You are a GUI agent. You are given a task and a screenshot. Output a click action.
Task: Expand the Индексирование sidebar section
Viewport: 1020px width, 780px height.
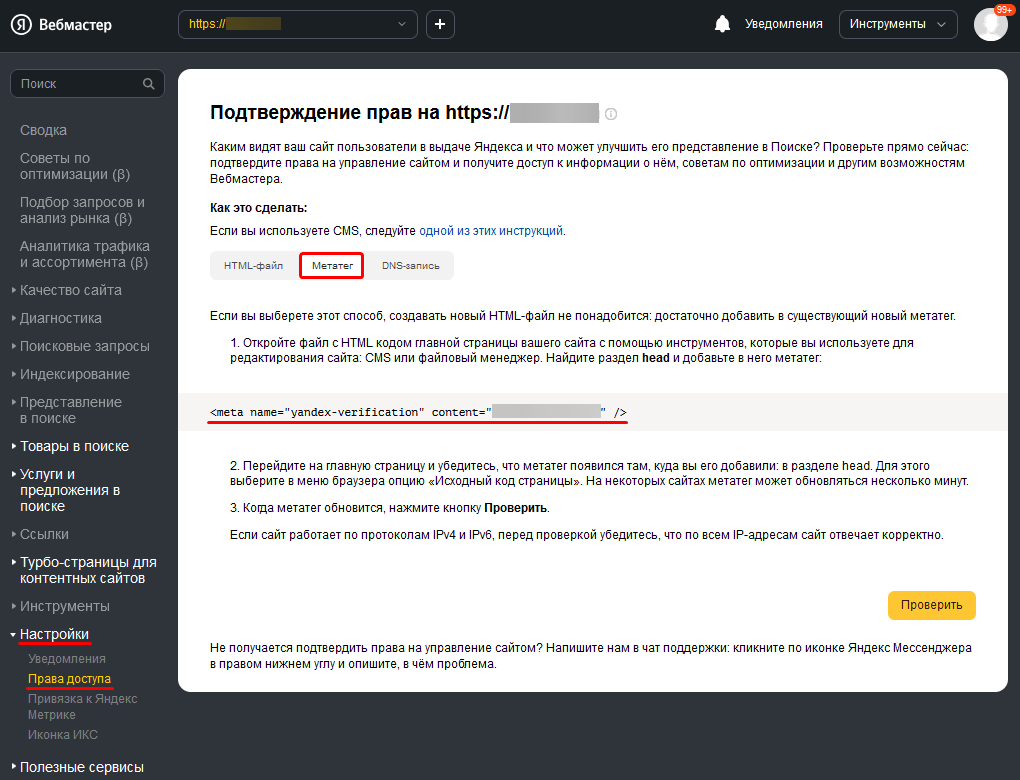coord(74,374)
